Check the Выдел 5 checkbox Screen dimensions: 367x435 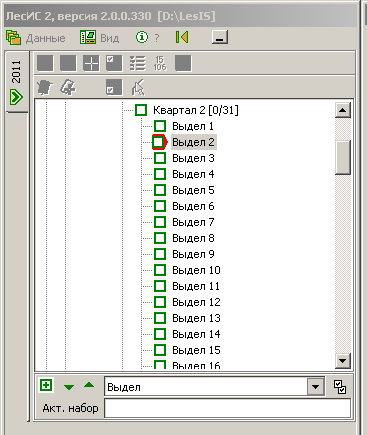(x=160, y=190)
